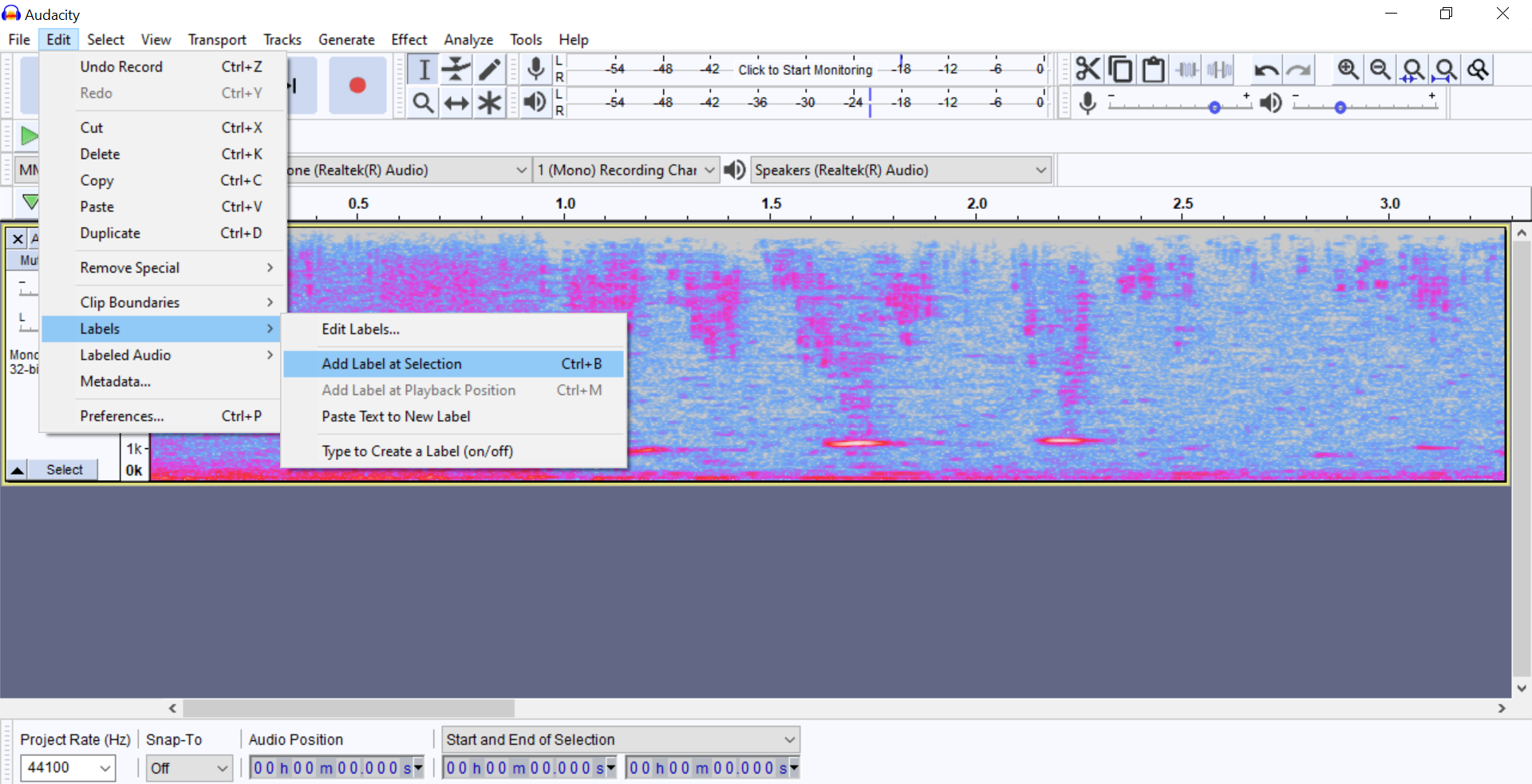This screenshot has height=784, width=1532.
Task: Click the playback level meter bar
Action: (x=806, y=102)
